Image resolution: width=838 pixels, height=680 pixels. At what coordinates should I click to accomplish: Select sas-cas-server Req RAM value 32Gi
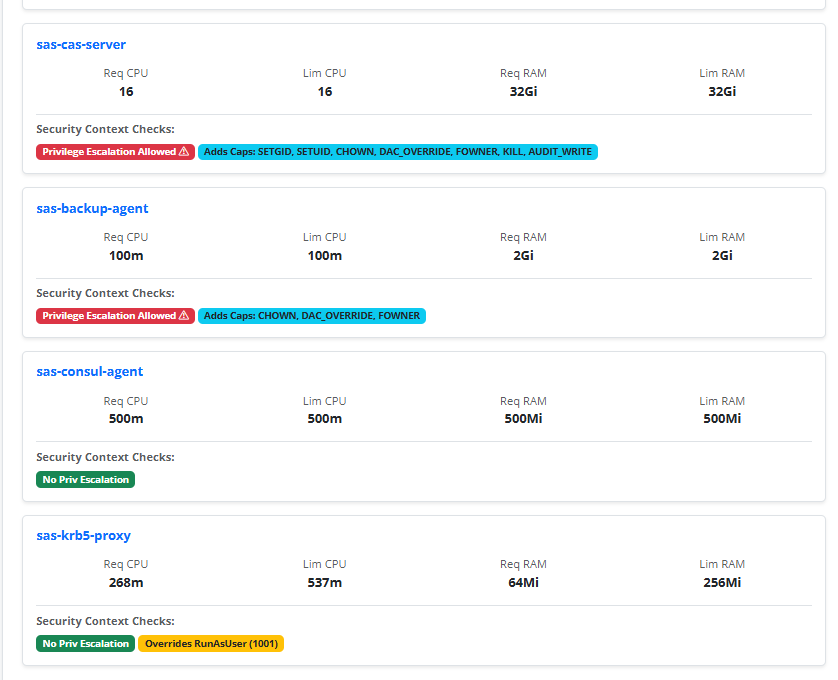coord(523,92)
